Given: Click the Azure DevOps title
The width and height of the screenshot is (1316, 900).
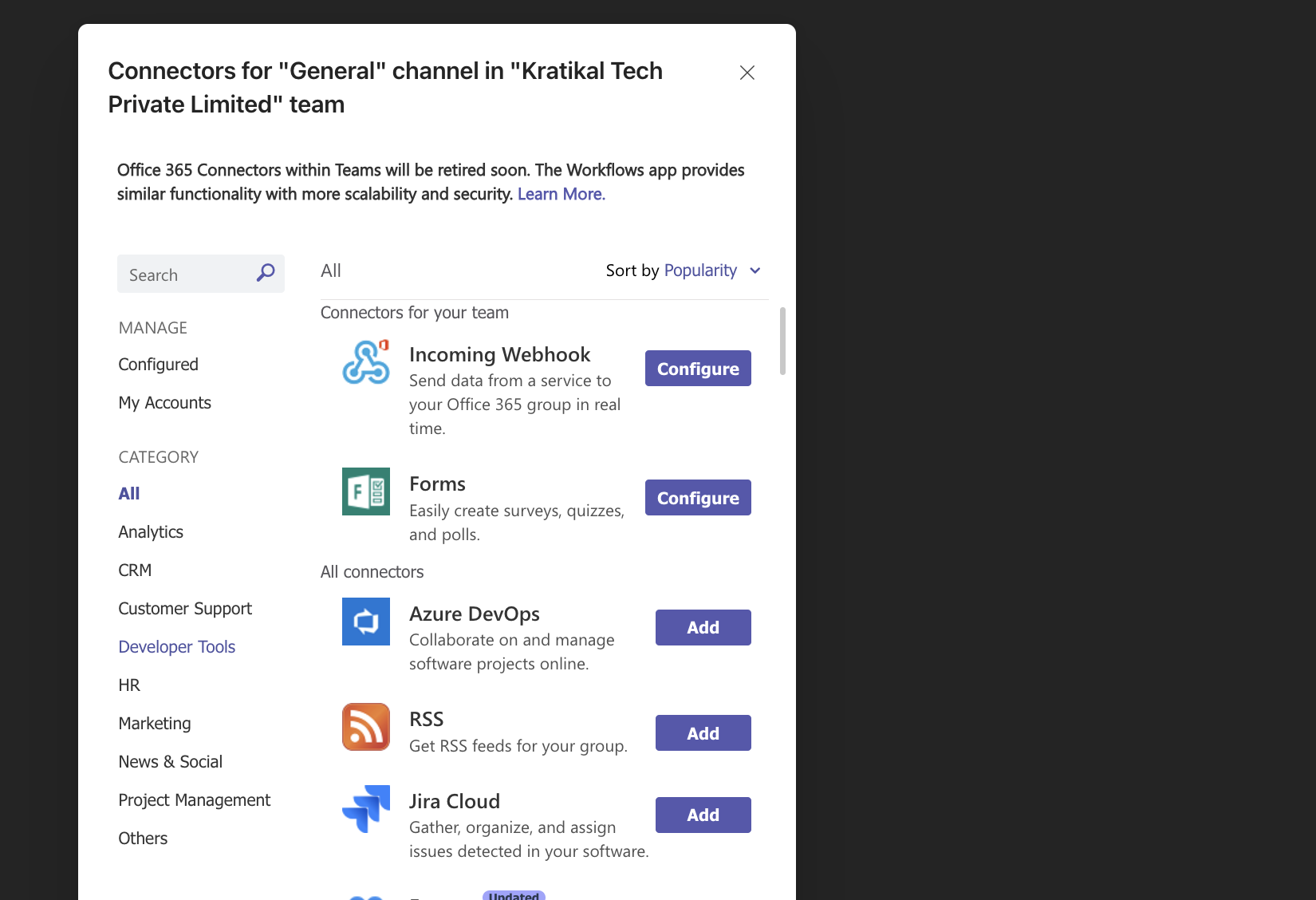Looking at the screenshot, I should (x=475, y=614).
